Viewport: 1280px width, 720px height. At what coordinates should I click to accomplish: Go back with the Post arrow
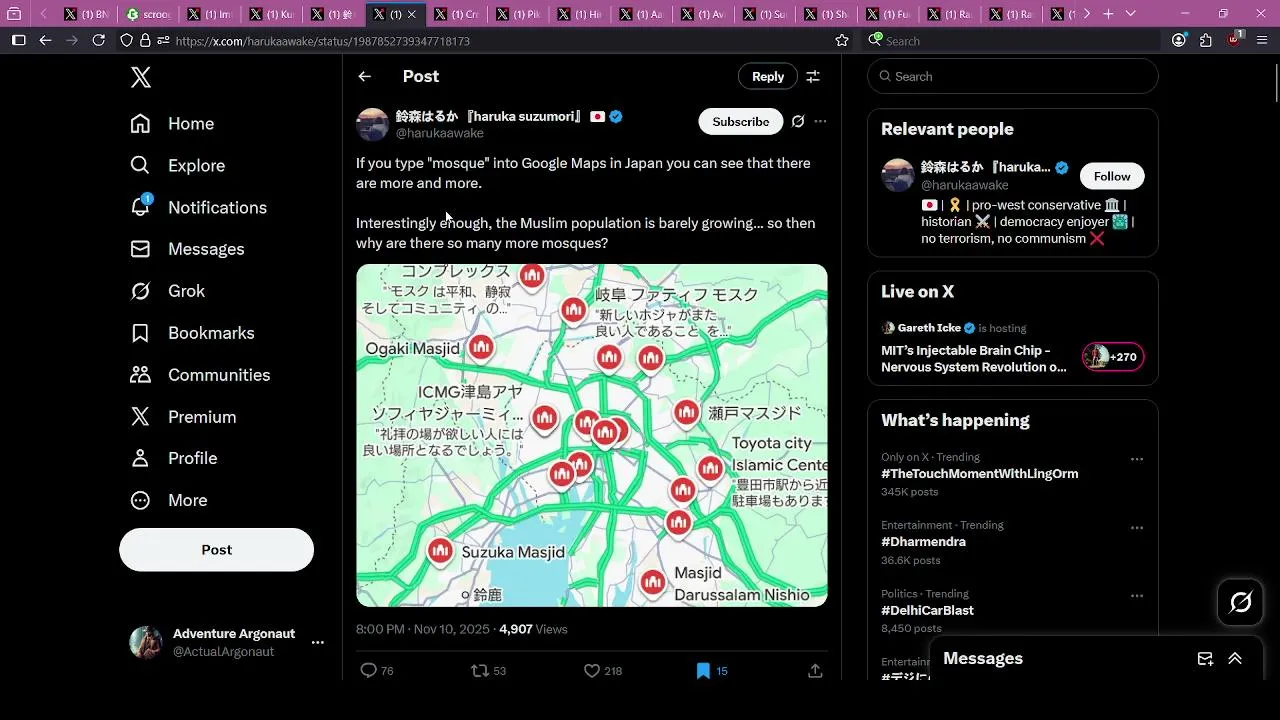click(365, 76)
